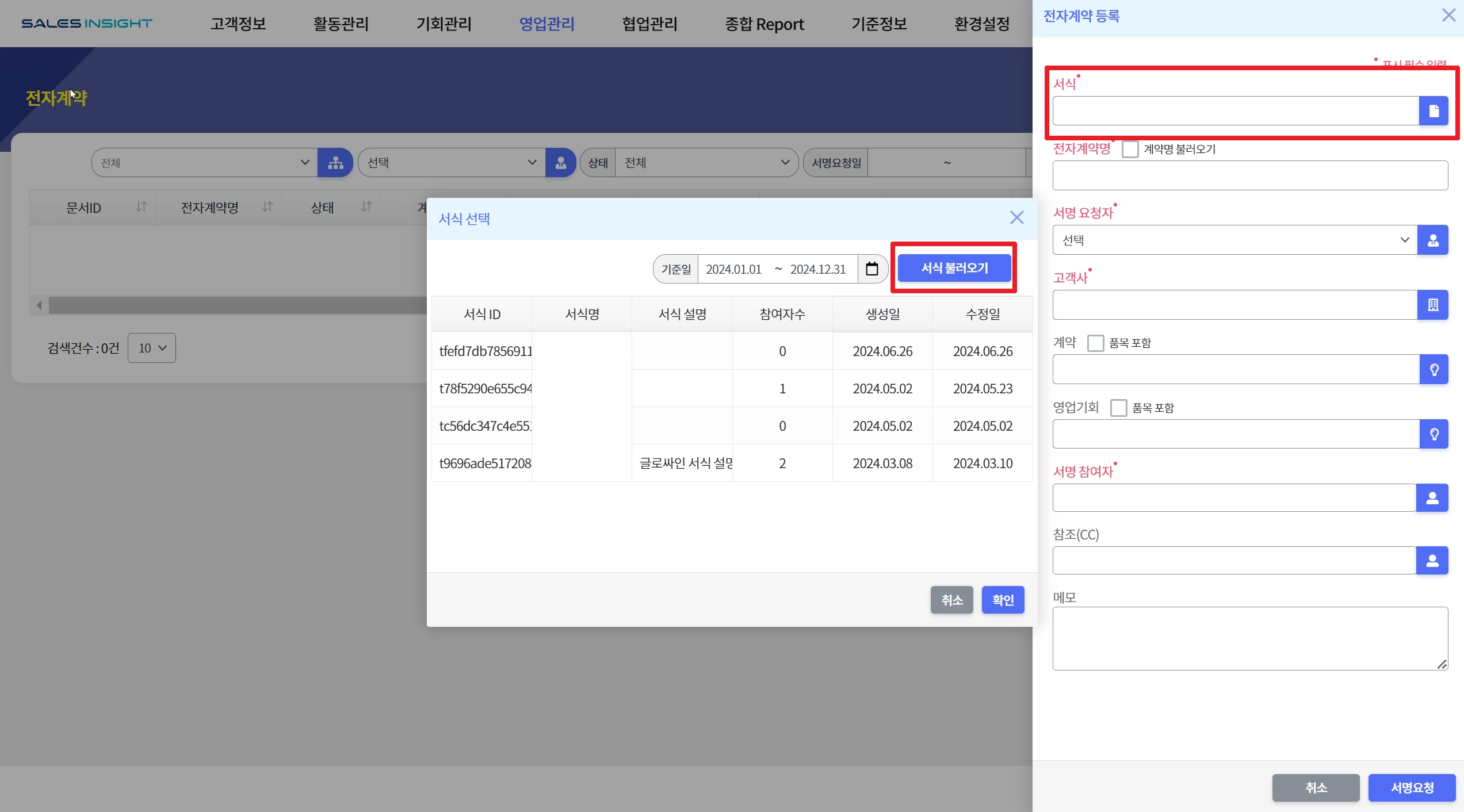The image size is (1464, 812).
Task: Click the 서식 불러오기 button
Action: tap(954, 268)
